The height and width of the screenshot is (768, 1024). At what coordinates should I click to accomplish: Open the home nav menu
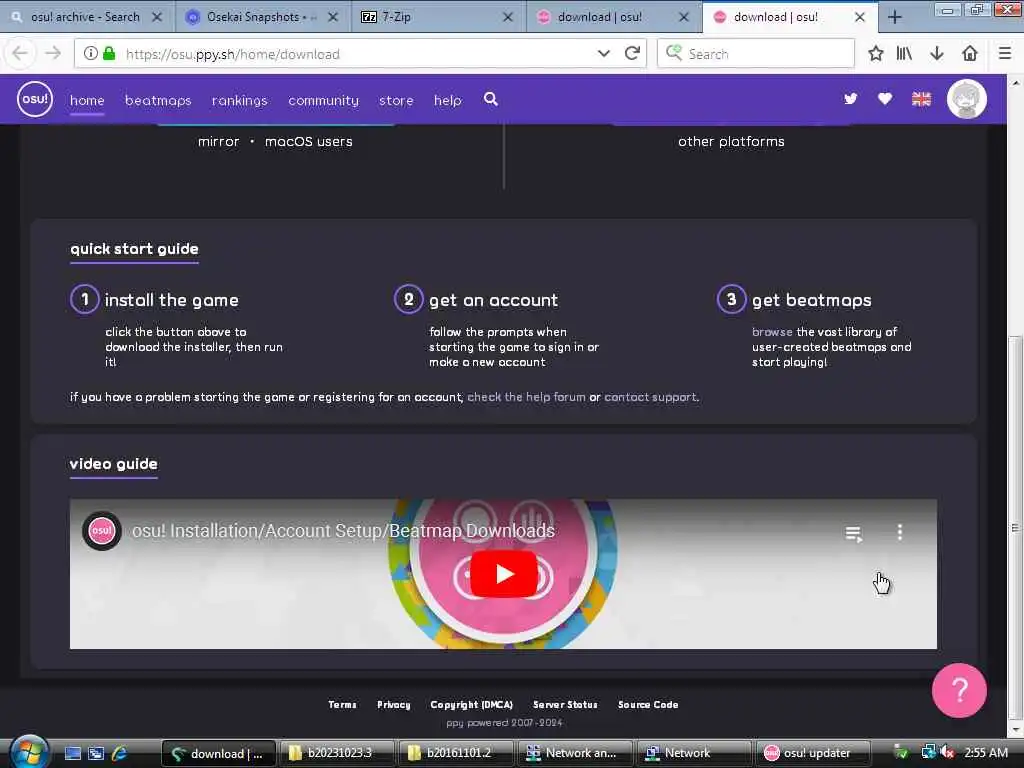point(88,101)
